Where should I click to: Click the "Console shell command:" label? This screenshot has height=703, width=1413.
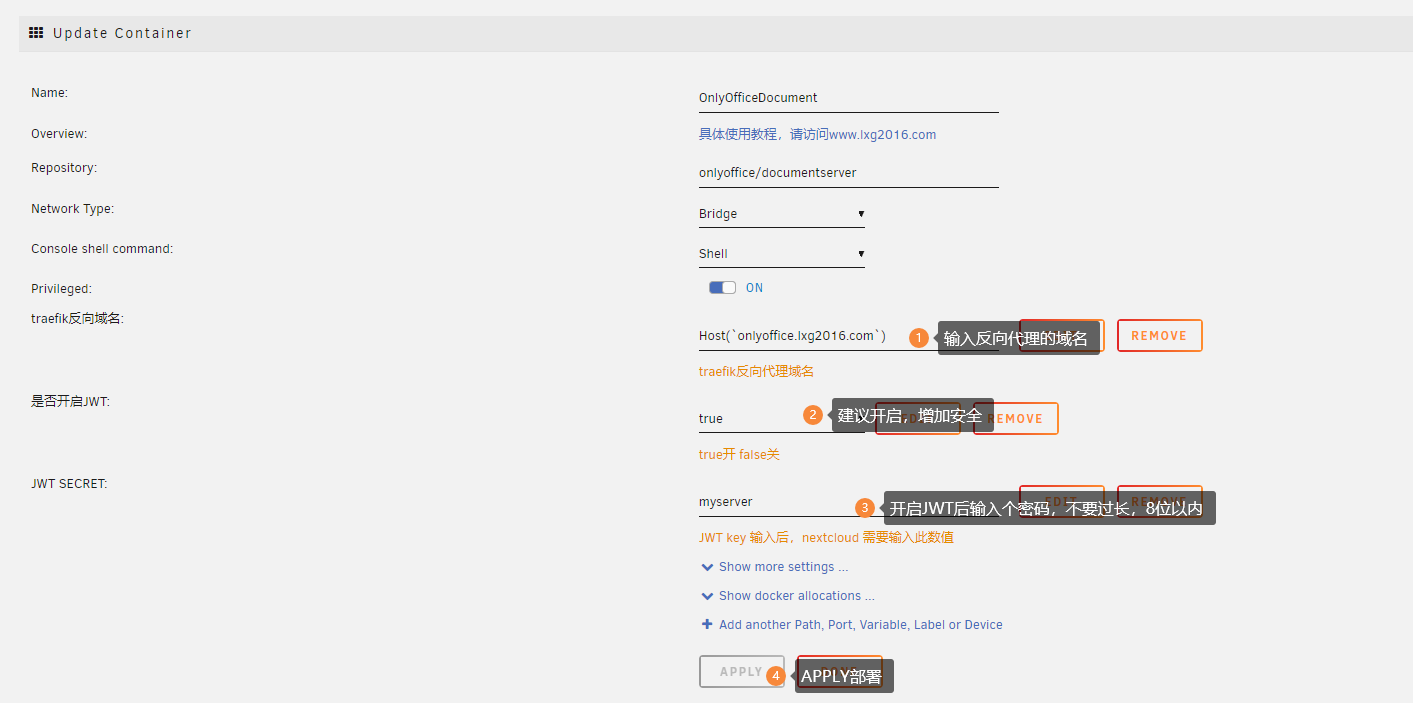[102, 249]
